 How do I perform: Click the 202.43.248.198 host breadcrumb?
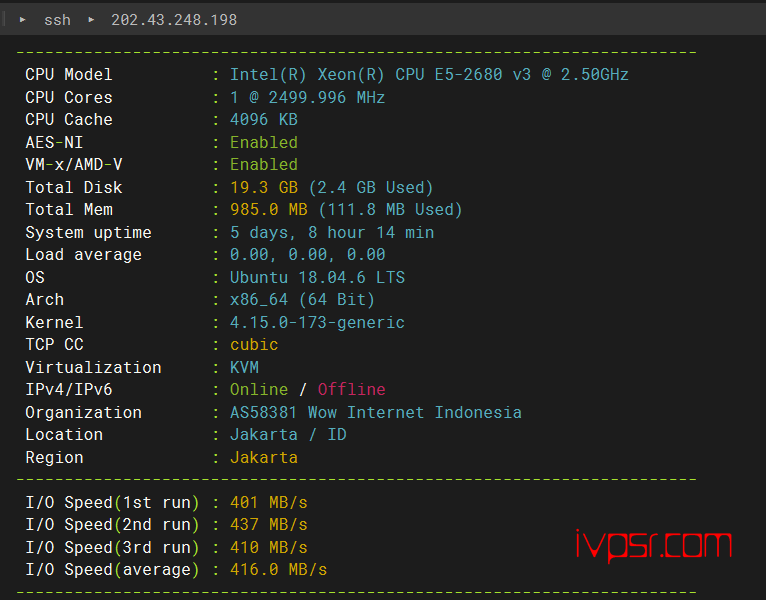coord(174,20)
